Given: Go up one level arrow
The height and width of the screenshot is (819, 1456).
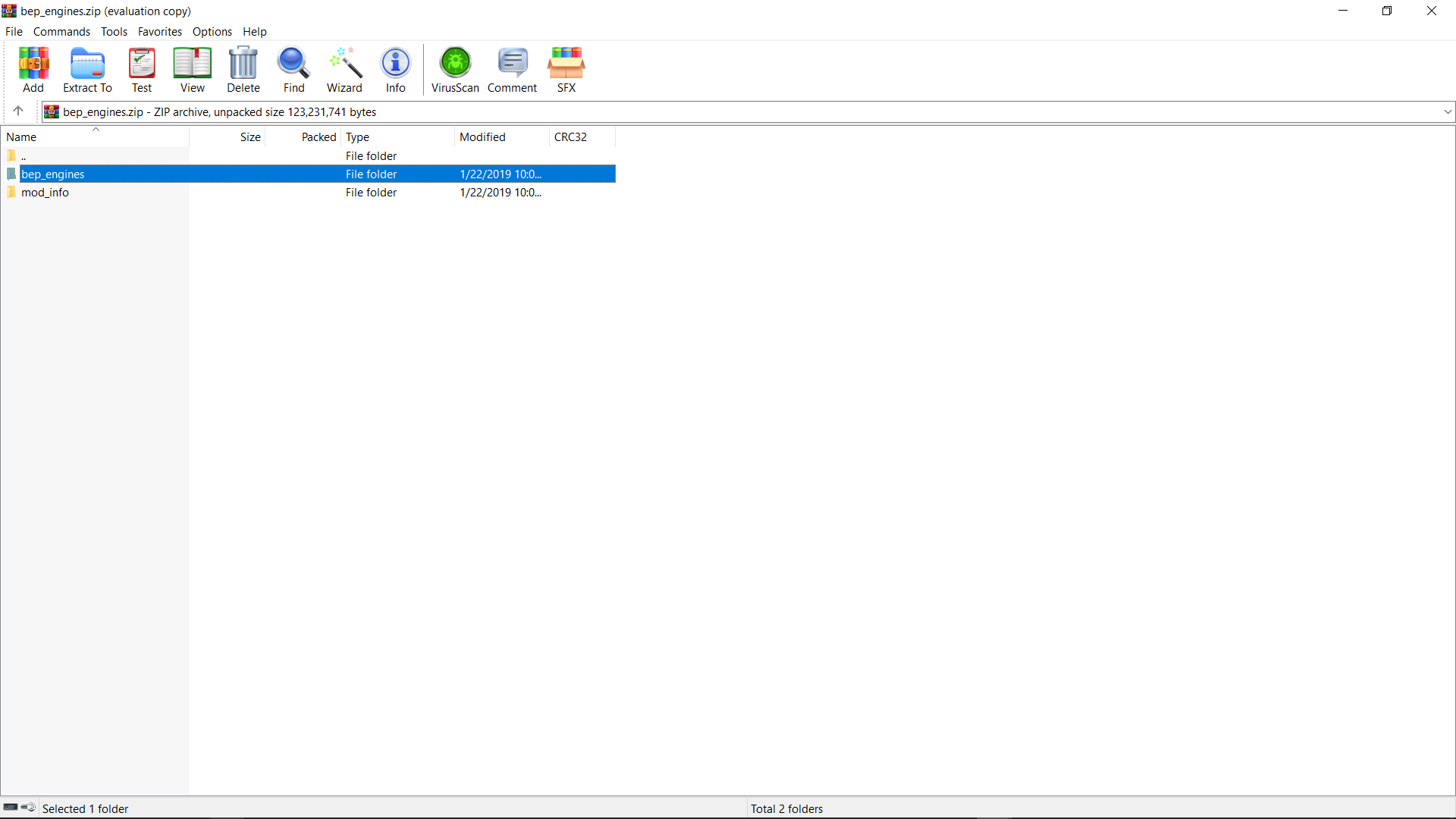Looking at the screenshot, I should click(x=18, y=111).
